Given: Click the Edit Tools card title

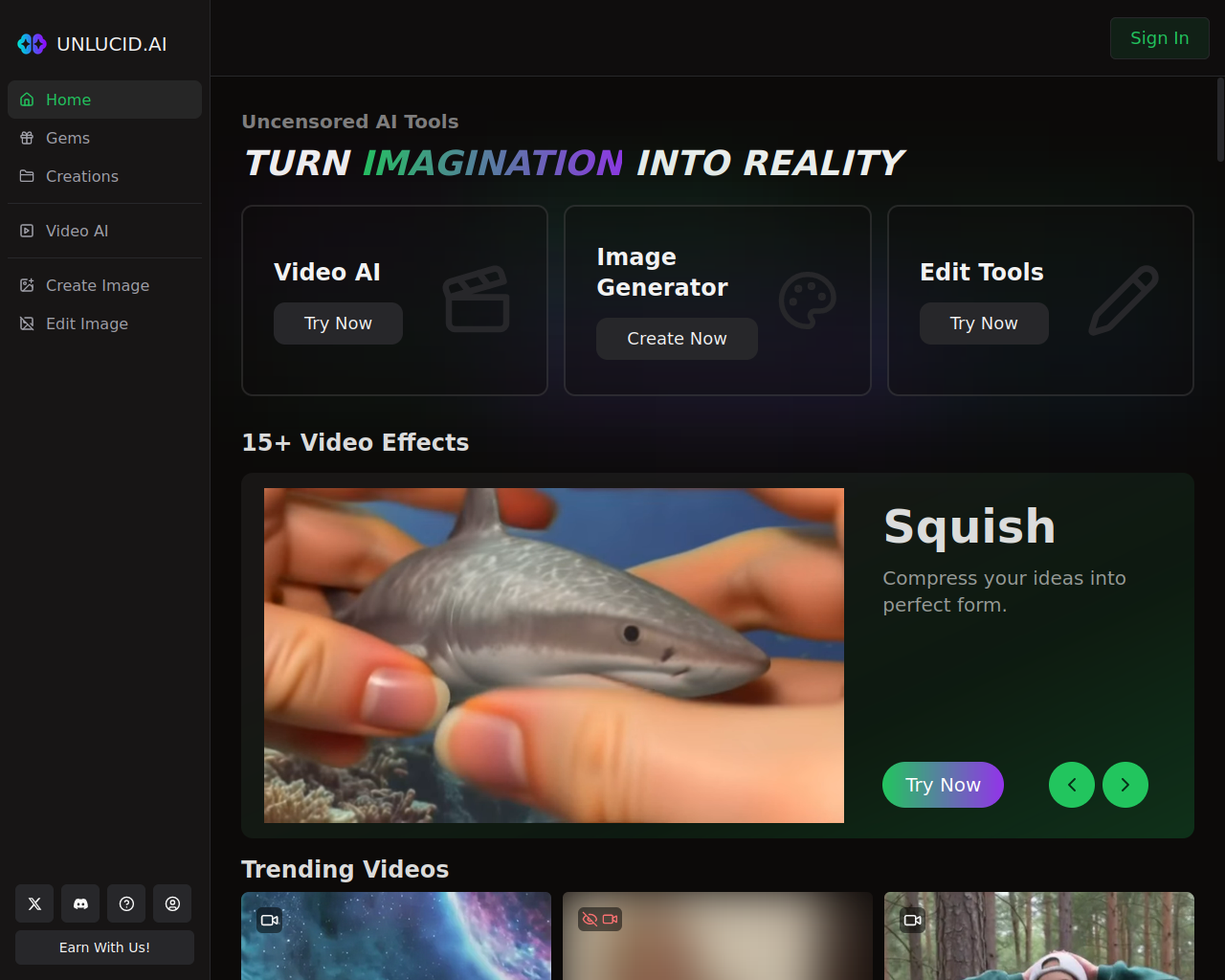Looking at the screenshot, I should tap(982, 272).
